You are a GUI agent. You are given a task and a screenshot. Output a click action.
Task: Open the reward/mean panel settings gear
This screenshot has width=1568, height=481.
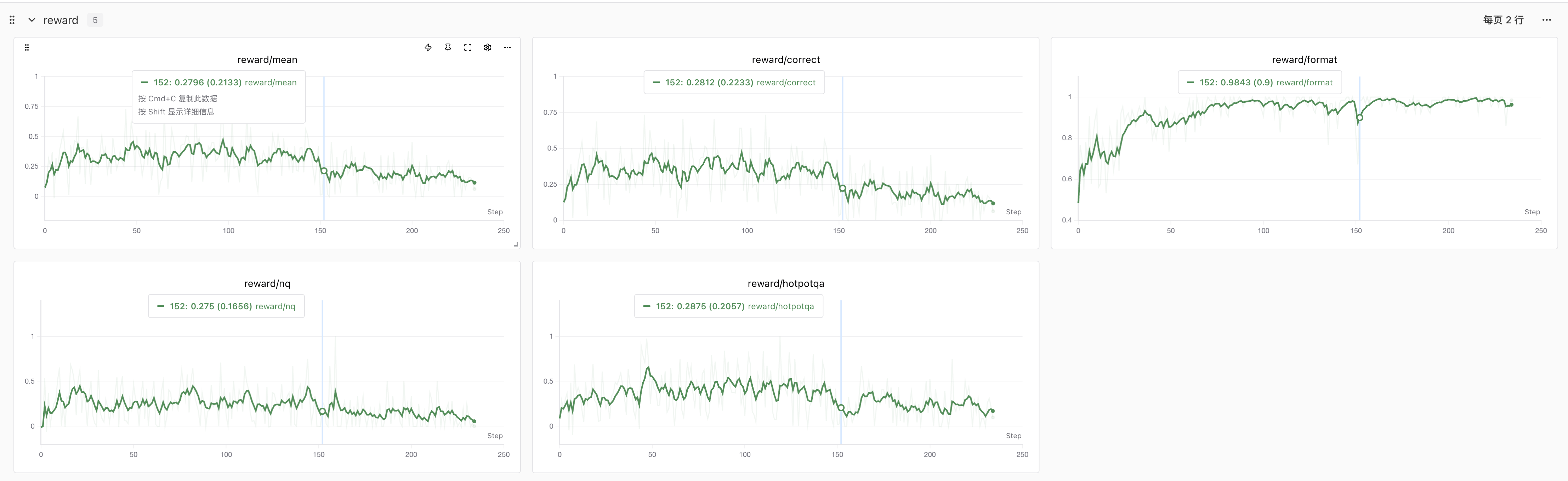(x=488, y=47)
